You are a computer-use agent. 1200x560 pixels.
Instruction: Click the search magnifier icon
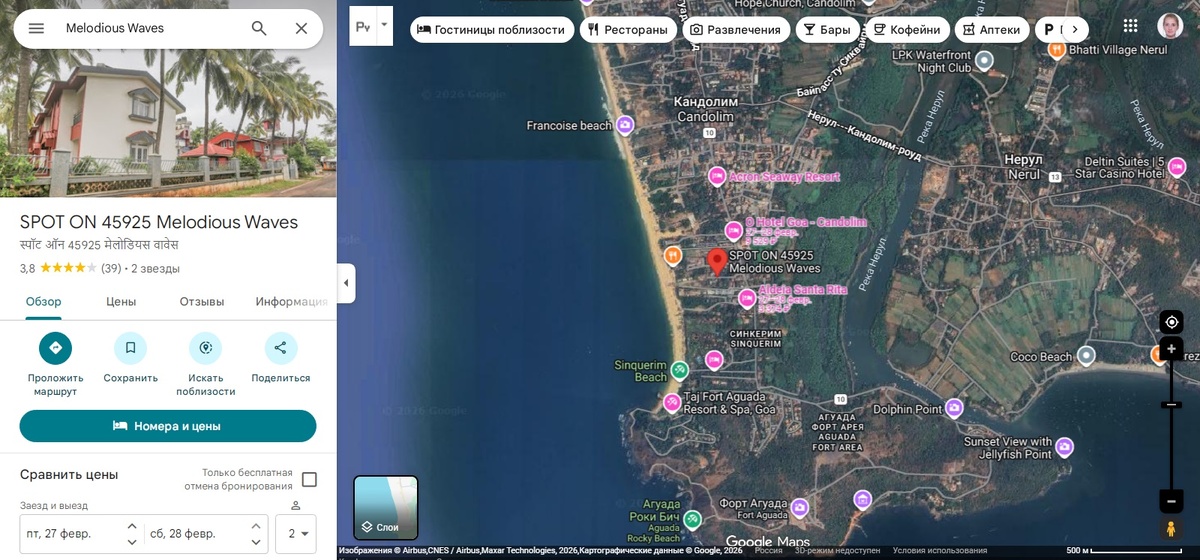[259, 28]
